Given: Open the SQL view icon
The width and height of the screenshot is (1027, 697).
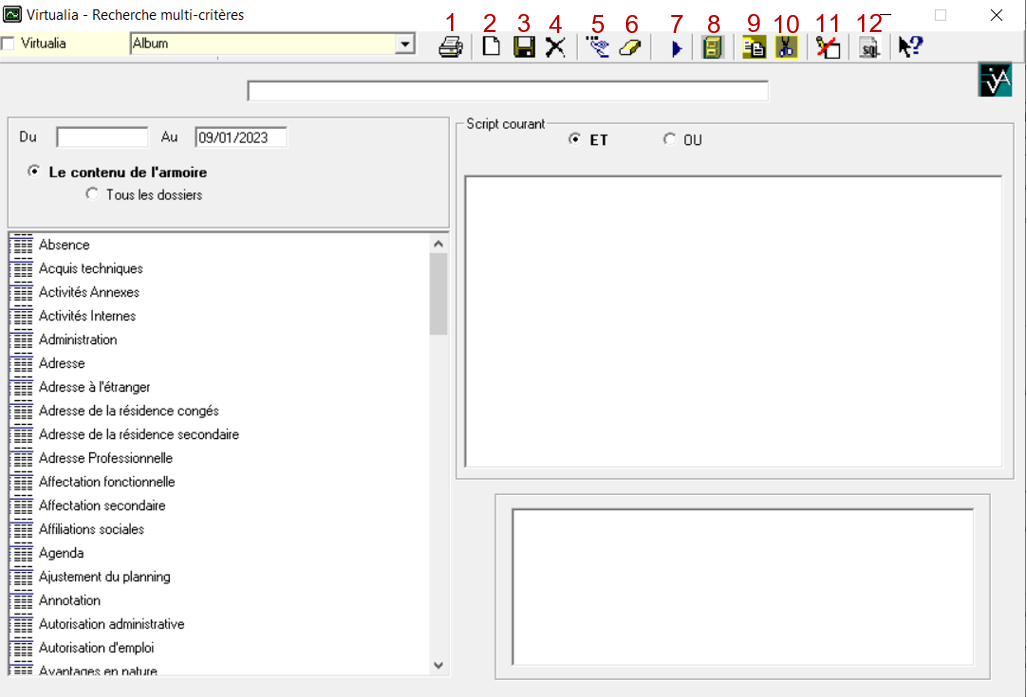Looking at the screenshot, I should tap(869, 48).
